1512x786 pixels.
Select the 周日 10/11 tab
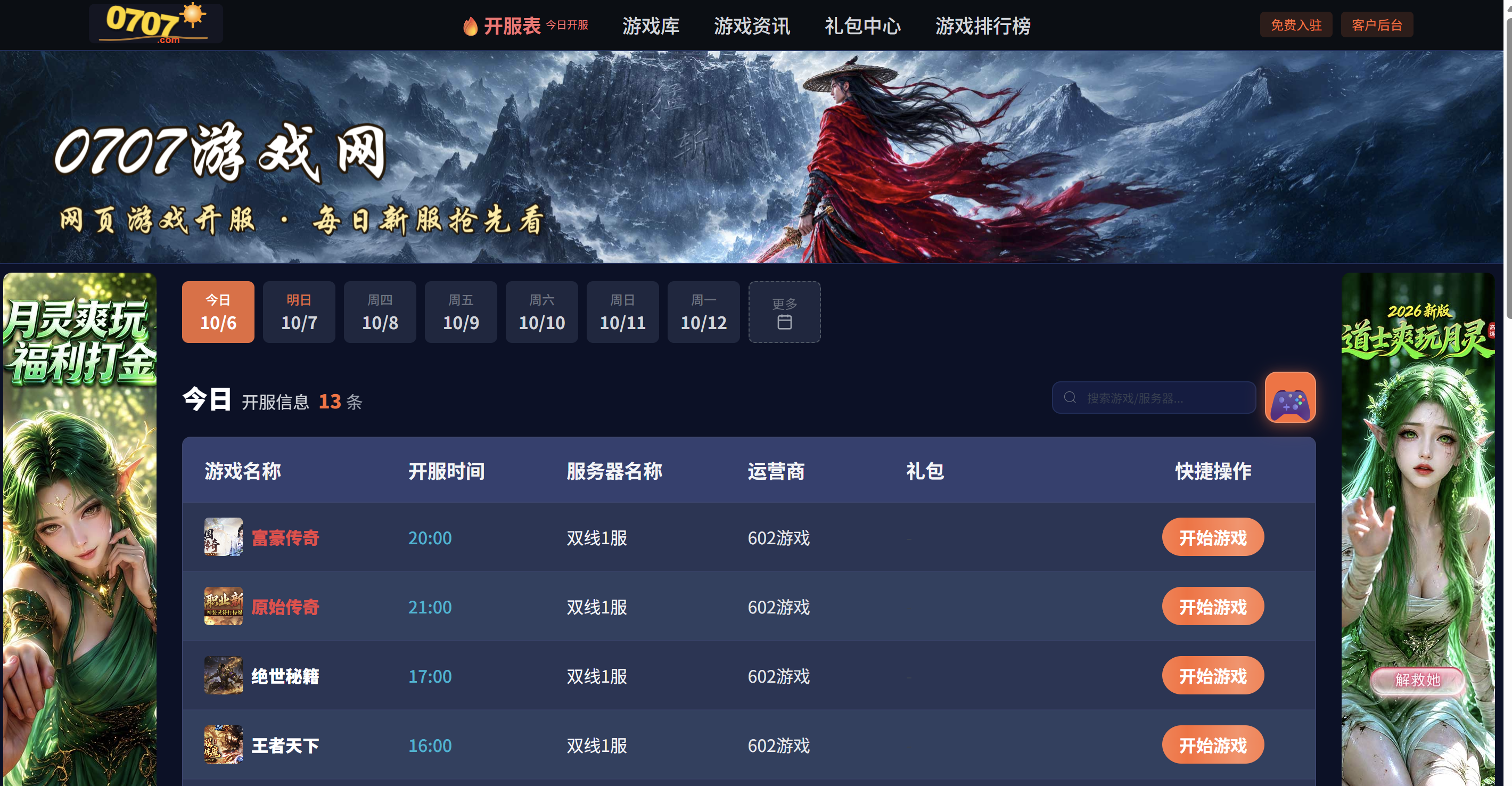623,312
